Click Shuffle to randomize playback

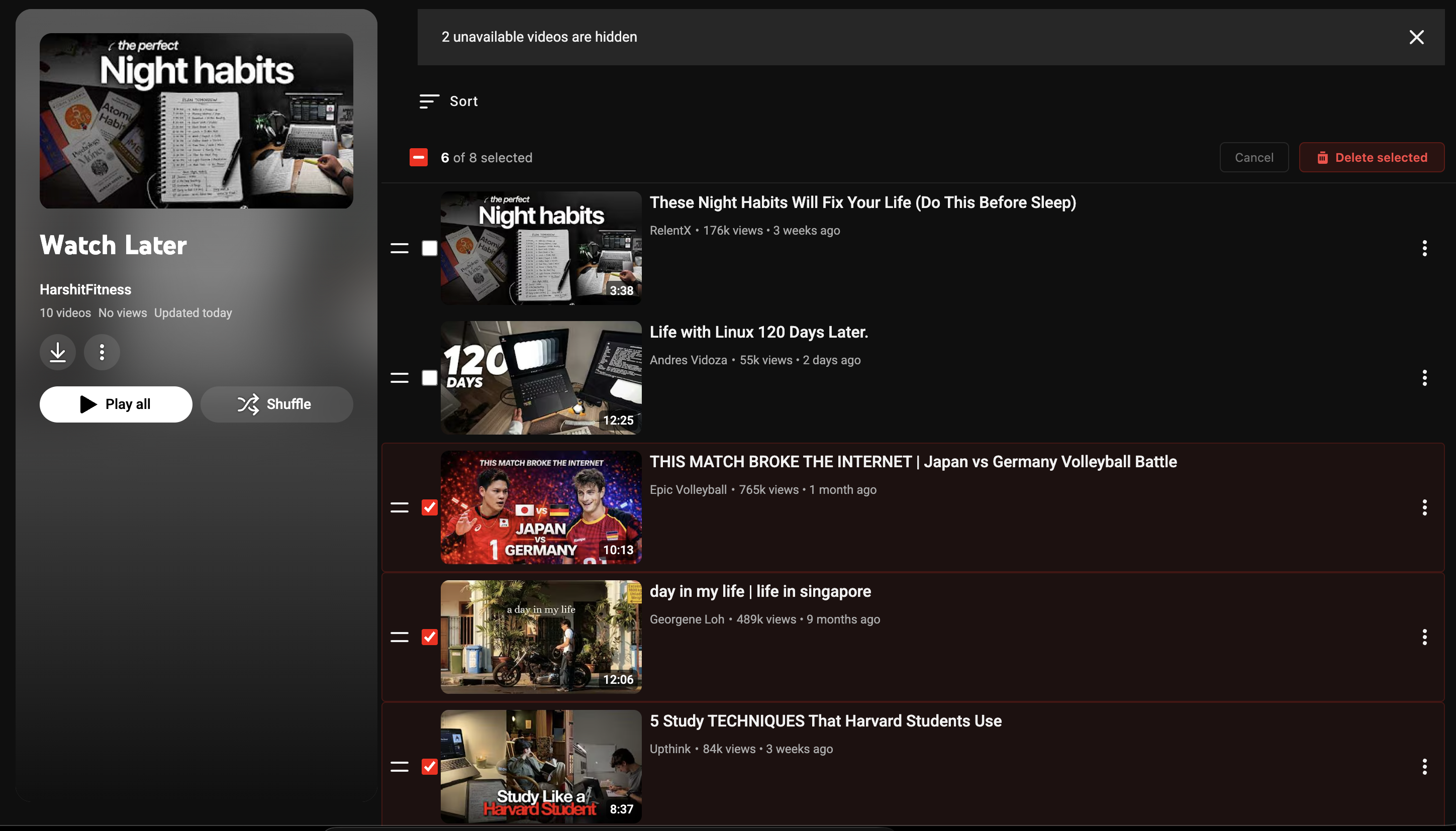[x=276, y=404]
